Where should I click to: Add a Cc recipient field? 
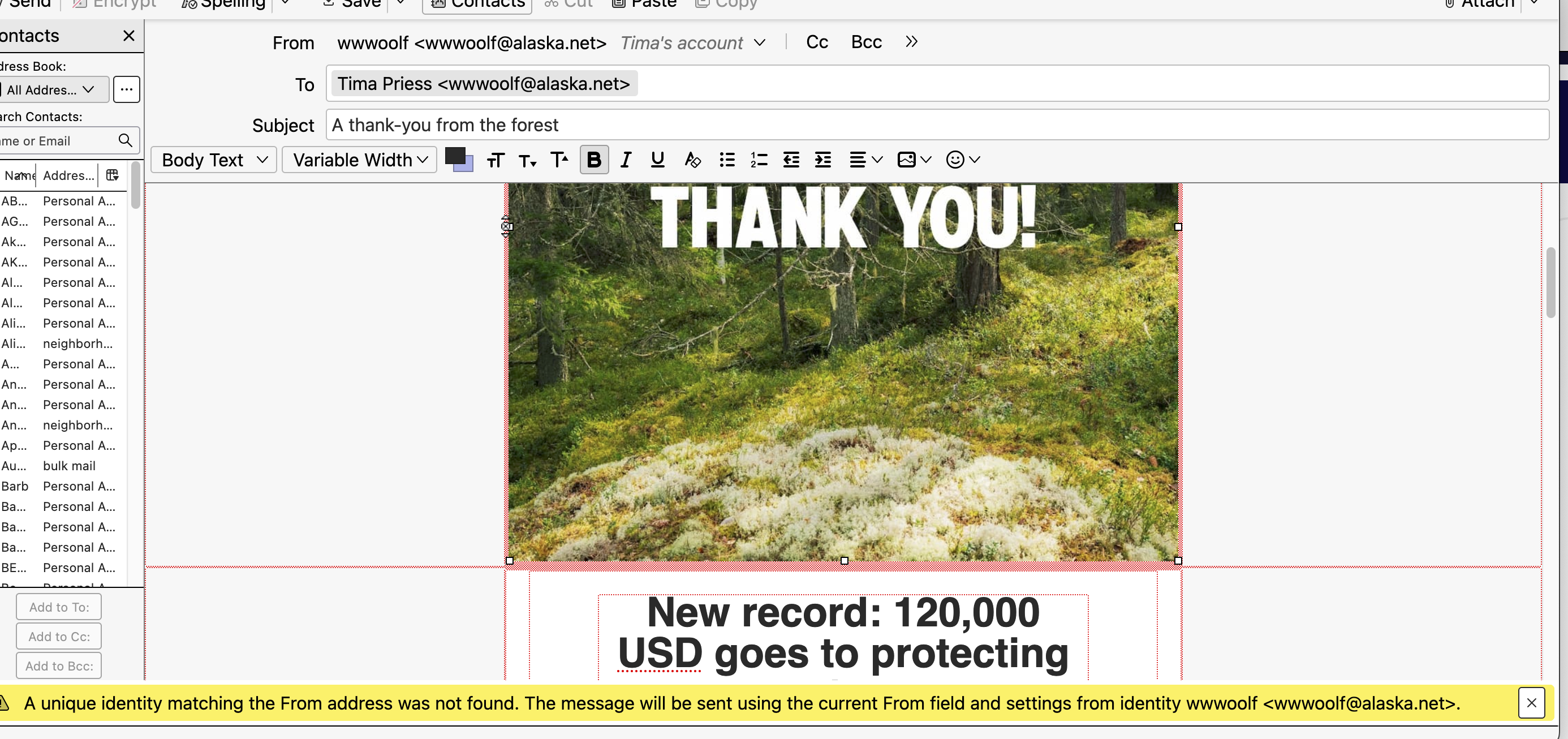[x=817, y=42]
